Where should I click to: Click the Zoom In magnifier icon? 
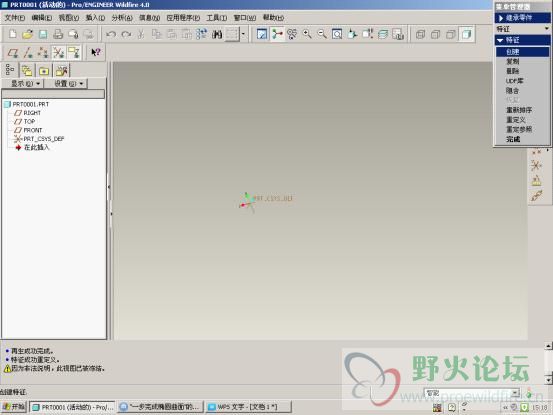coord(307,34)
